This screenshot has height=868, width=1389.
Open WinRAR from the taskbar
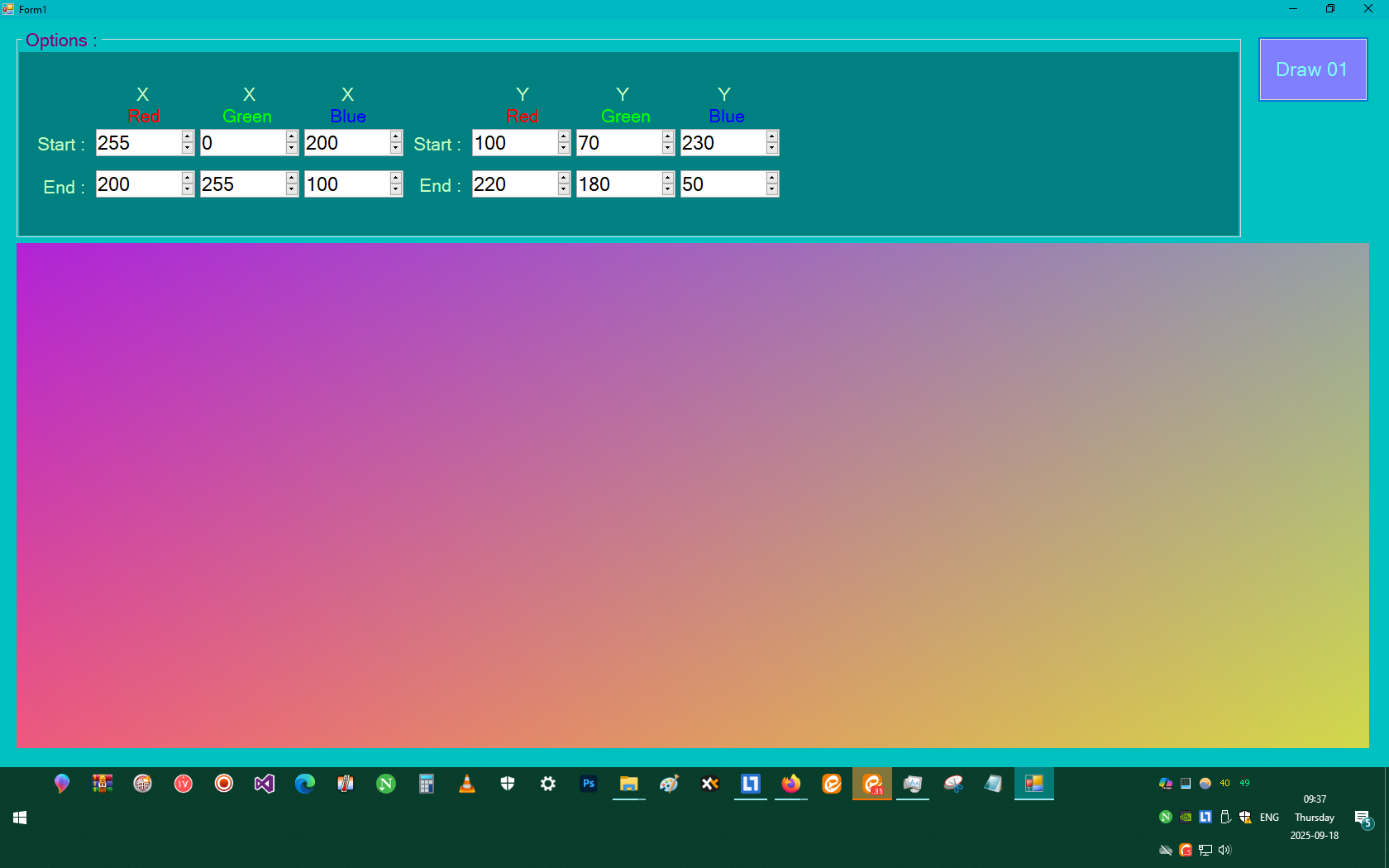(103, 784)
